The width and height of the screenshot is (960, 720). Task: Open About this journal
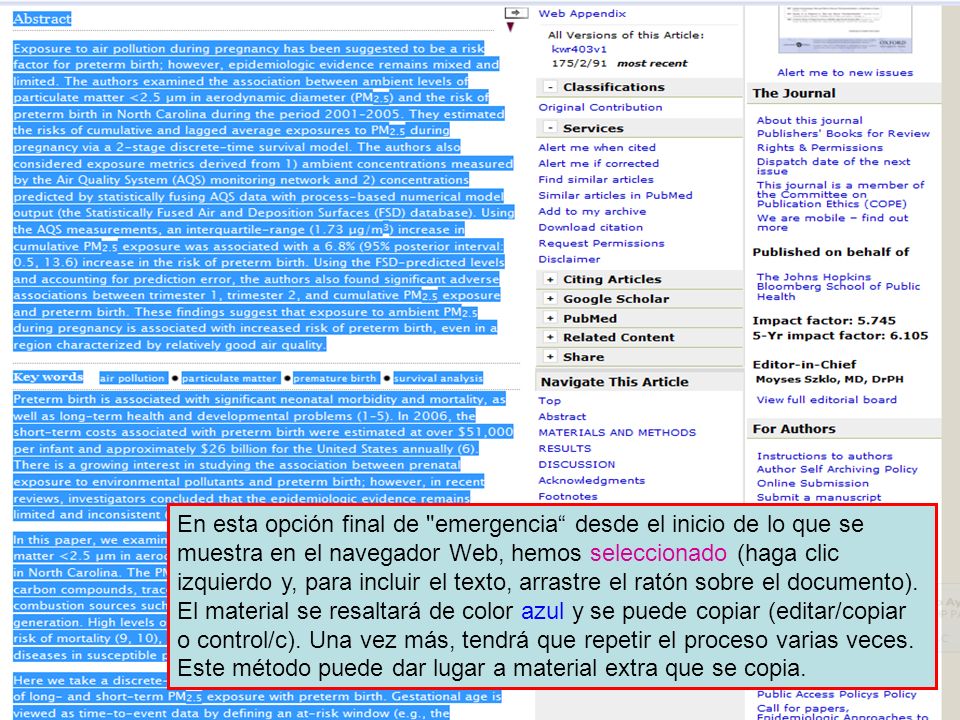[x=809, y=121]
